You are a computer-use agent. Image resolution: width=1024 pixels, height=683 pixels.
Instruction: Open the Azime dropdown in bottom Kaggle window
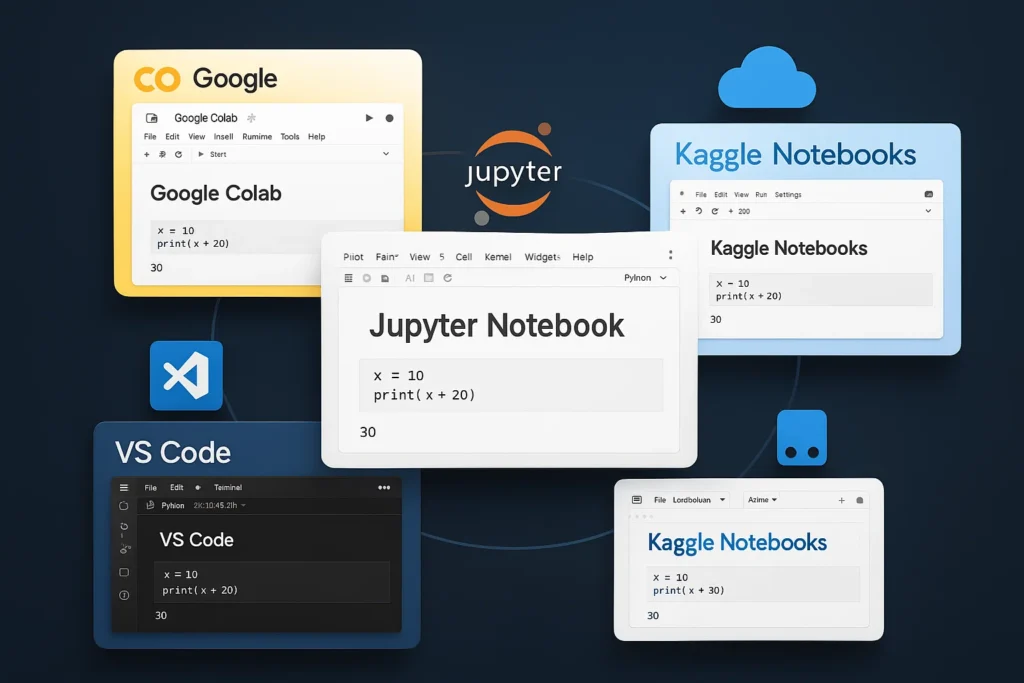(762, 500)
